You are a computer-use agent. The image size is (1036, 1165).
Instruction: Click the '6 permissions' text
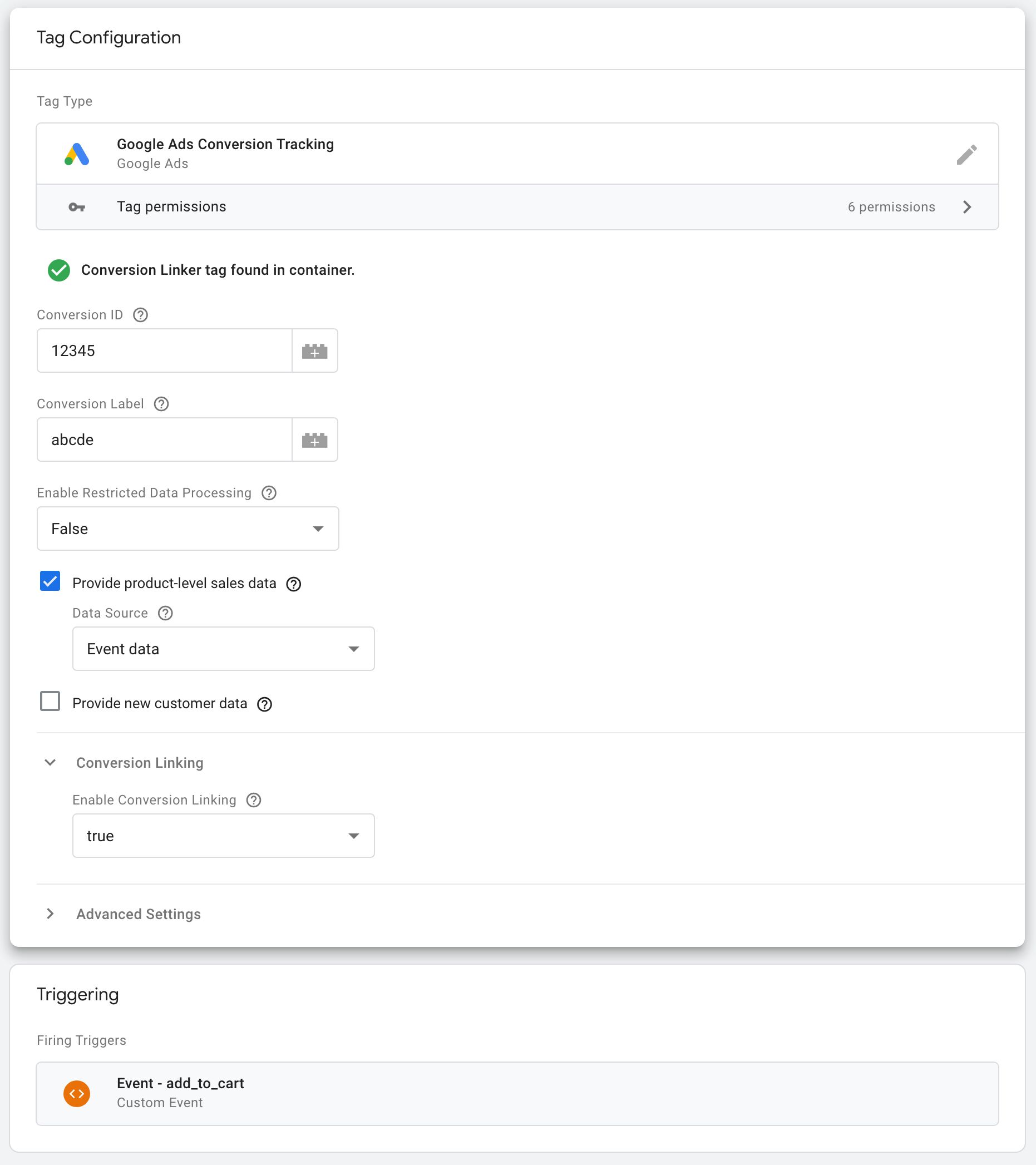coord(891,207)
